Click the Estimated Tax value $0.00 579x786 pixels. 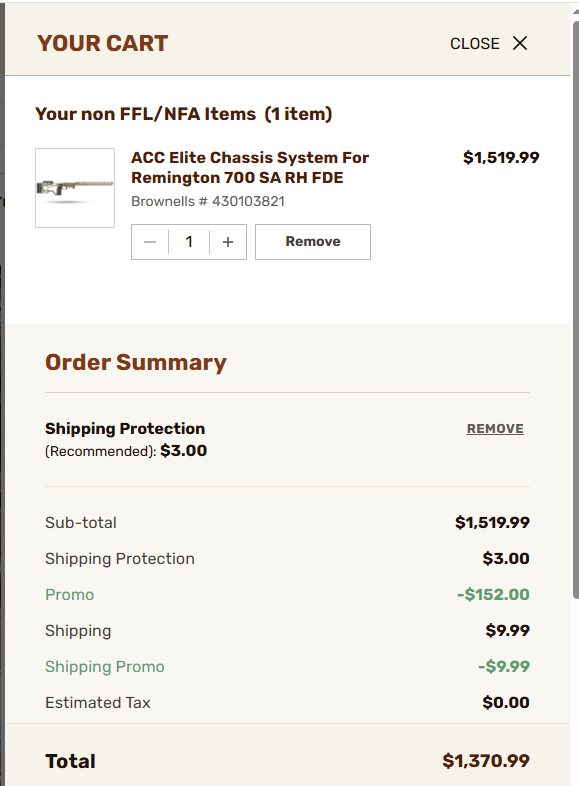(x=506, y=703)
